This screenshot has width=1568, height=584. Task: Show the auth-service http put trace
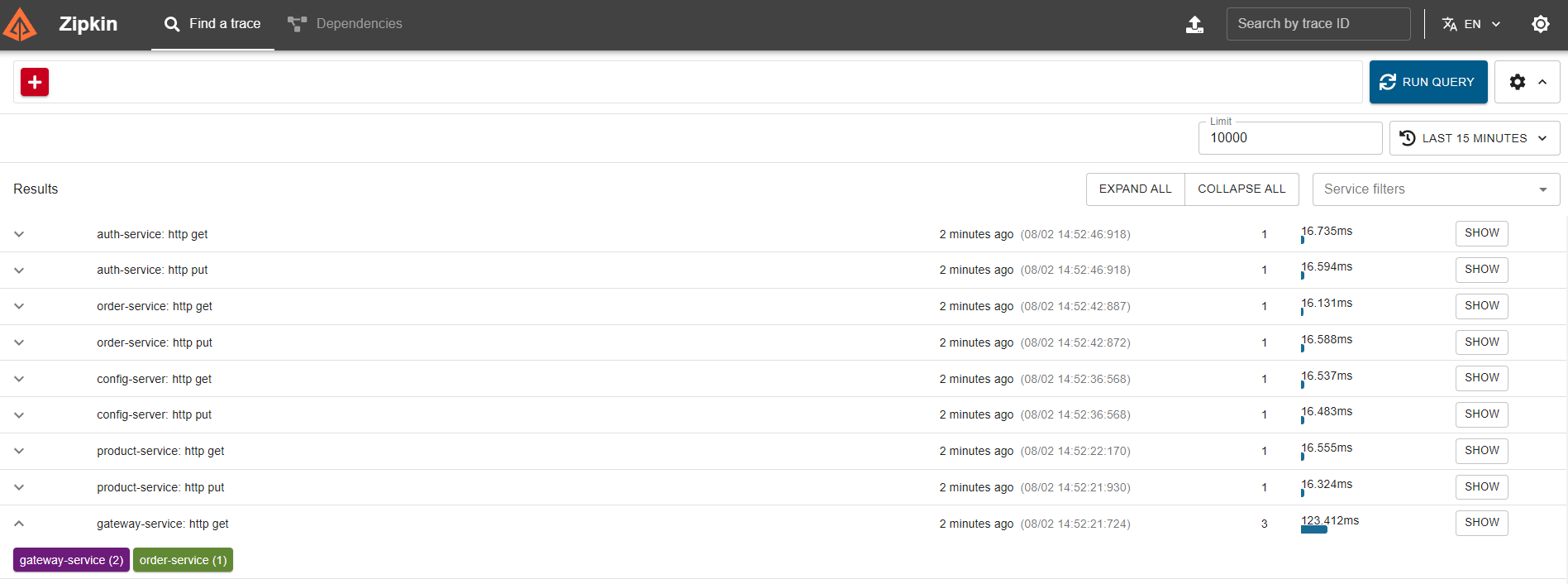point(1482,270)
